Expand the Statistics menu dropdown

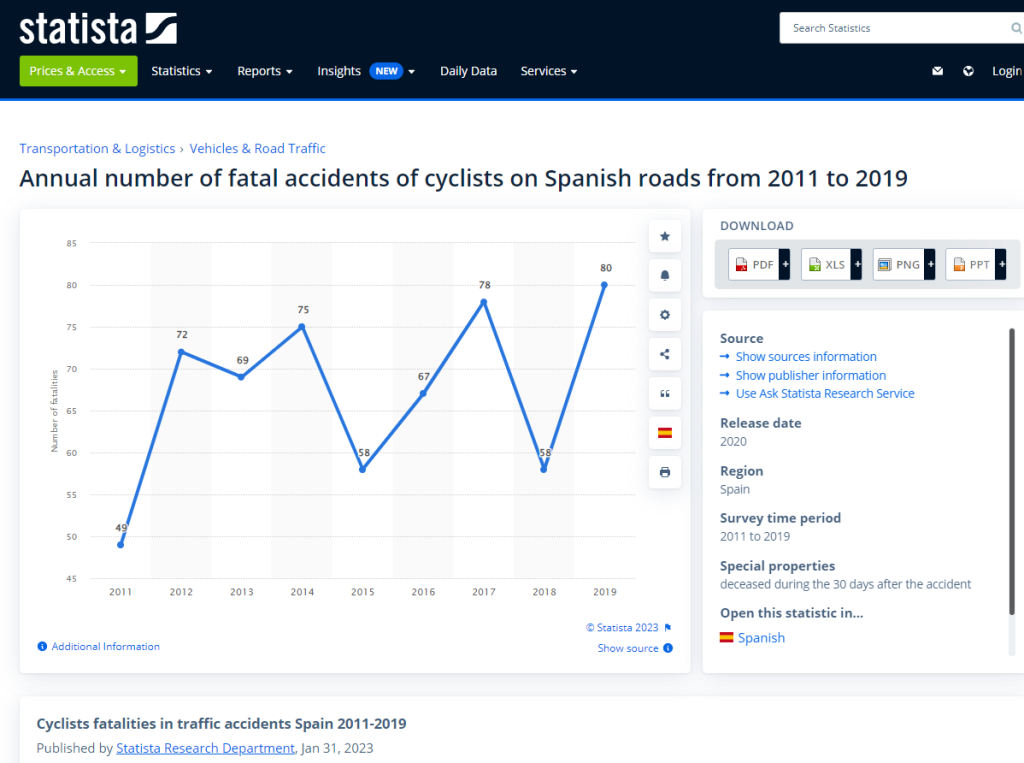[181, 71]
